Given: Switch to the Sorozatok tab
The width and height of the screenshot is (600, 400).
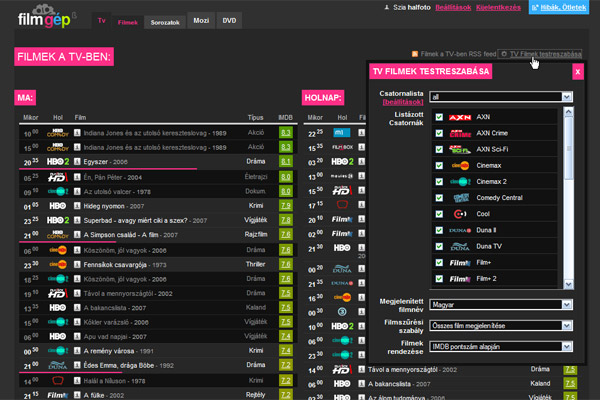Looking at the screenshot, I should [x=166, y=21].
